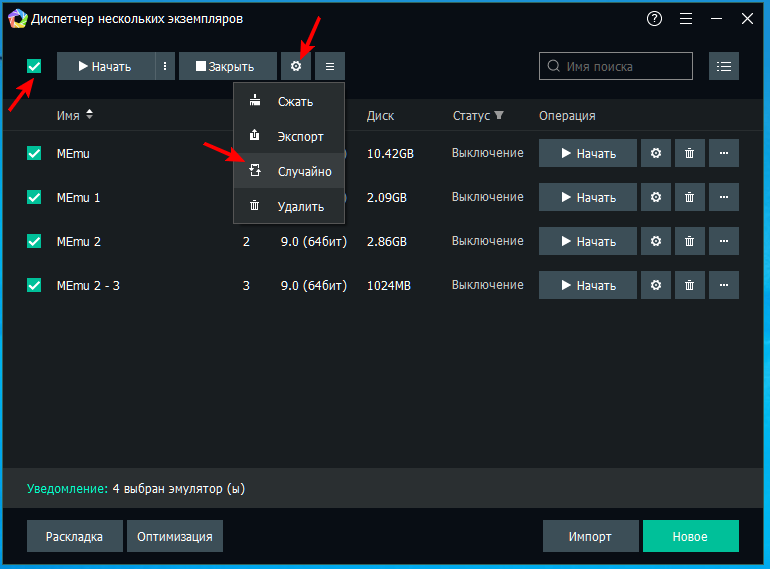Click 9.0 (64бит) in MEmu 2 row
Screen dimensions: 770x569
click(x=314, y=242)
